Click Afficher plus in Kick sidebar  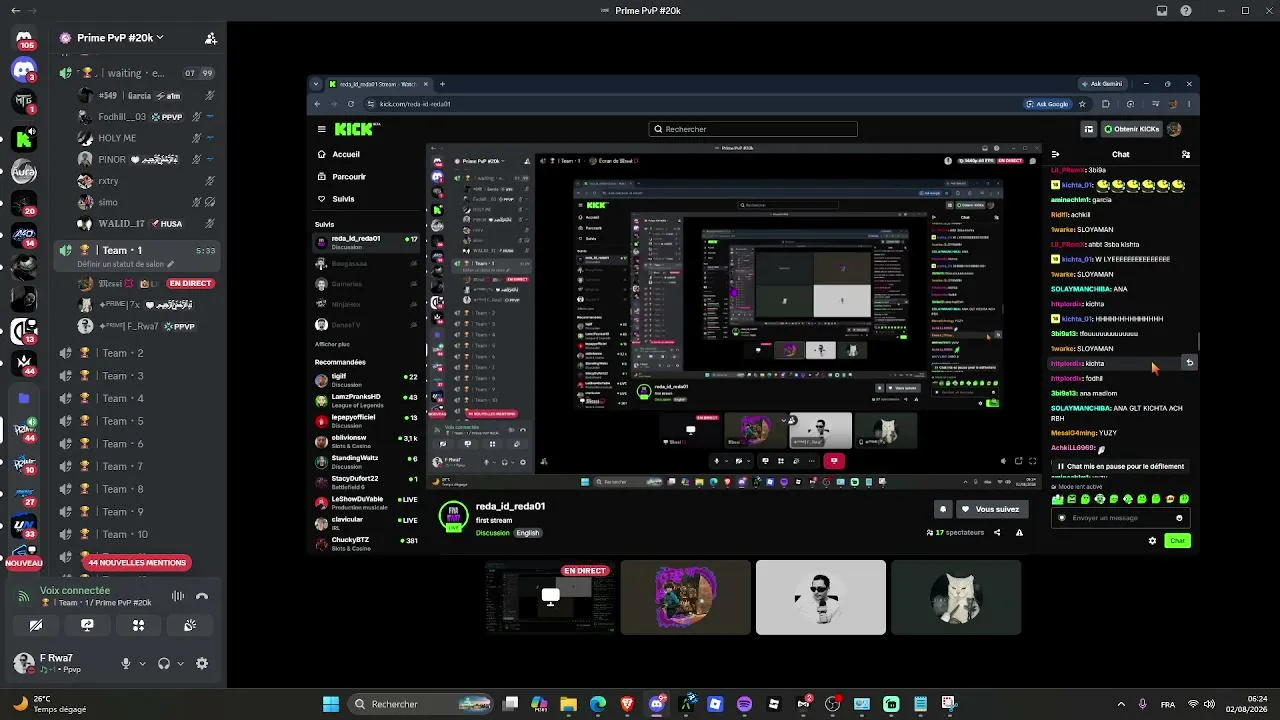pos(332,344)
